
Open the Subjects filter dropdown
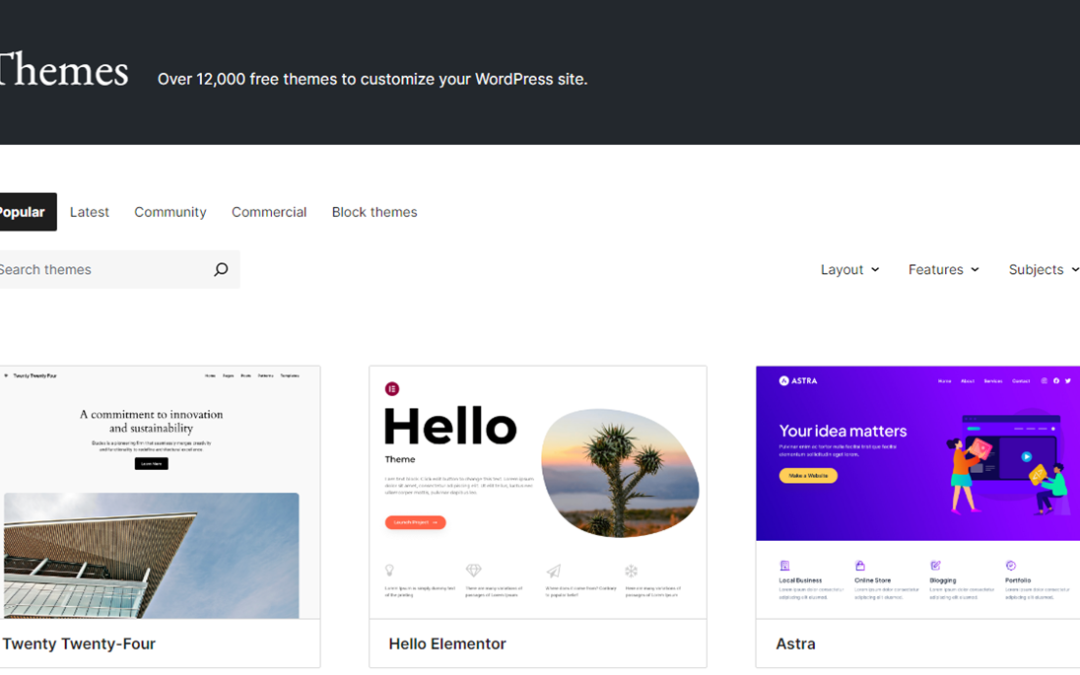[x=1043, y=269]
